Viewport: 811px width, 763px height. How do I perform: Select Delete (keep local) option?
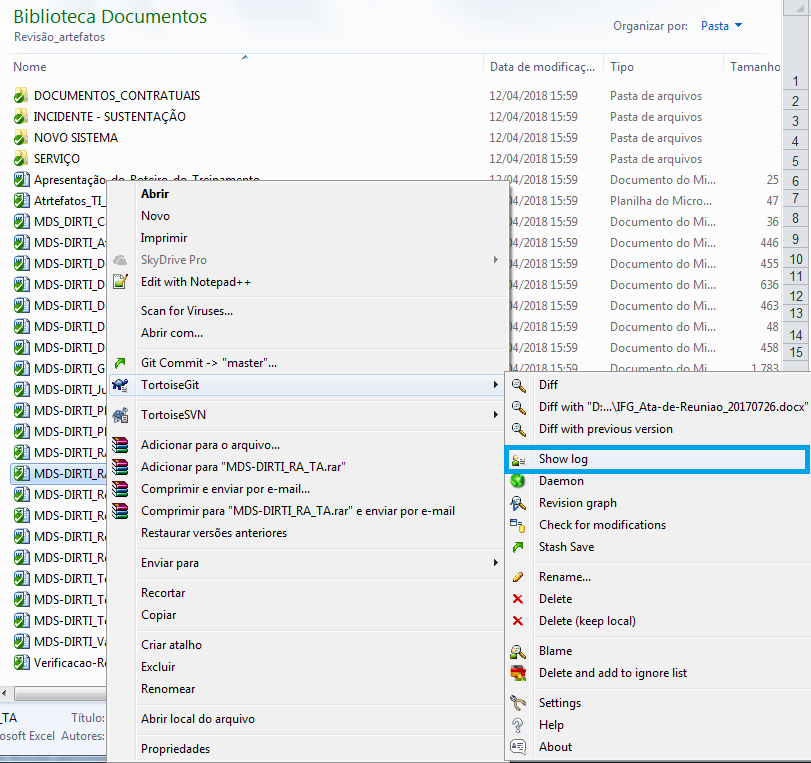[586, 621]
